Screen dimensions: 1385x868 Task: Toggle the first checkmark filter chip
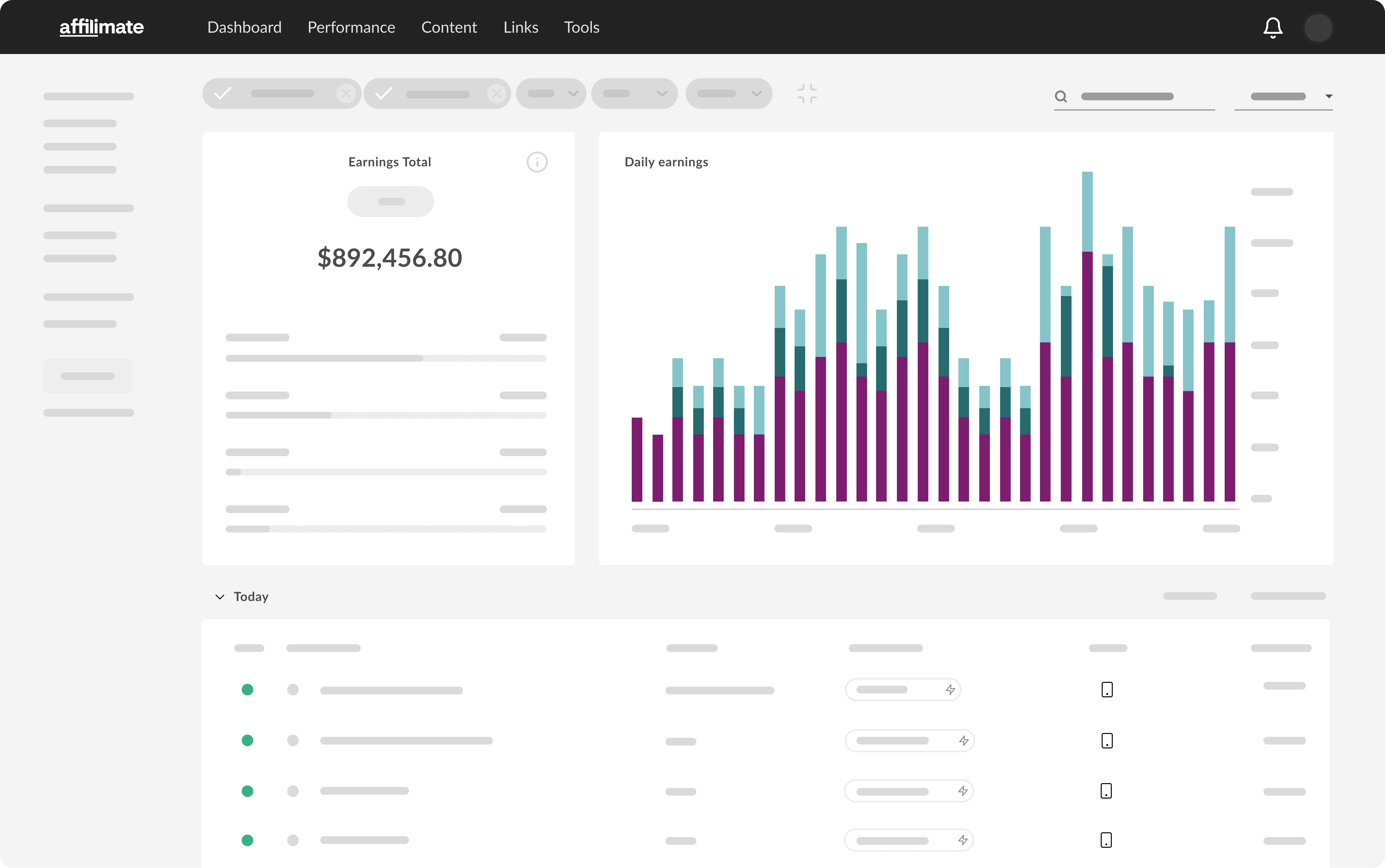223,94
